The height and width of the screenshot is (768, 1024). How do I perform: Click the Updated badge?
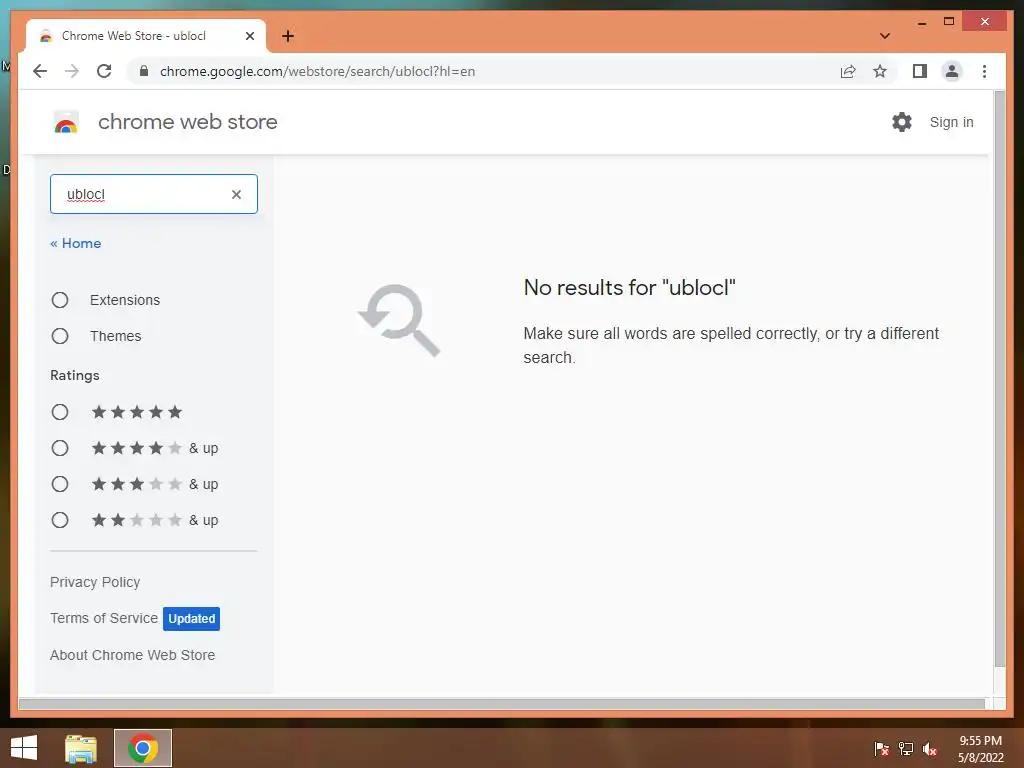pyautogui.click(x=191, y=618)
